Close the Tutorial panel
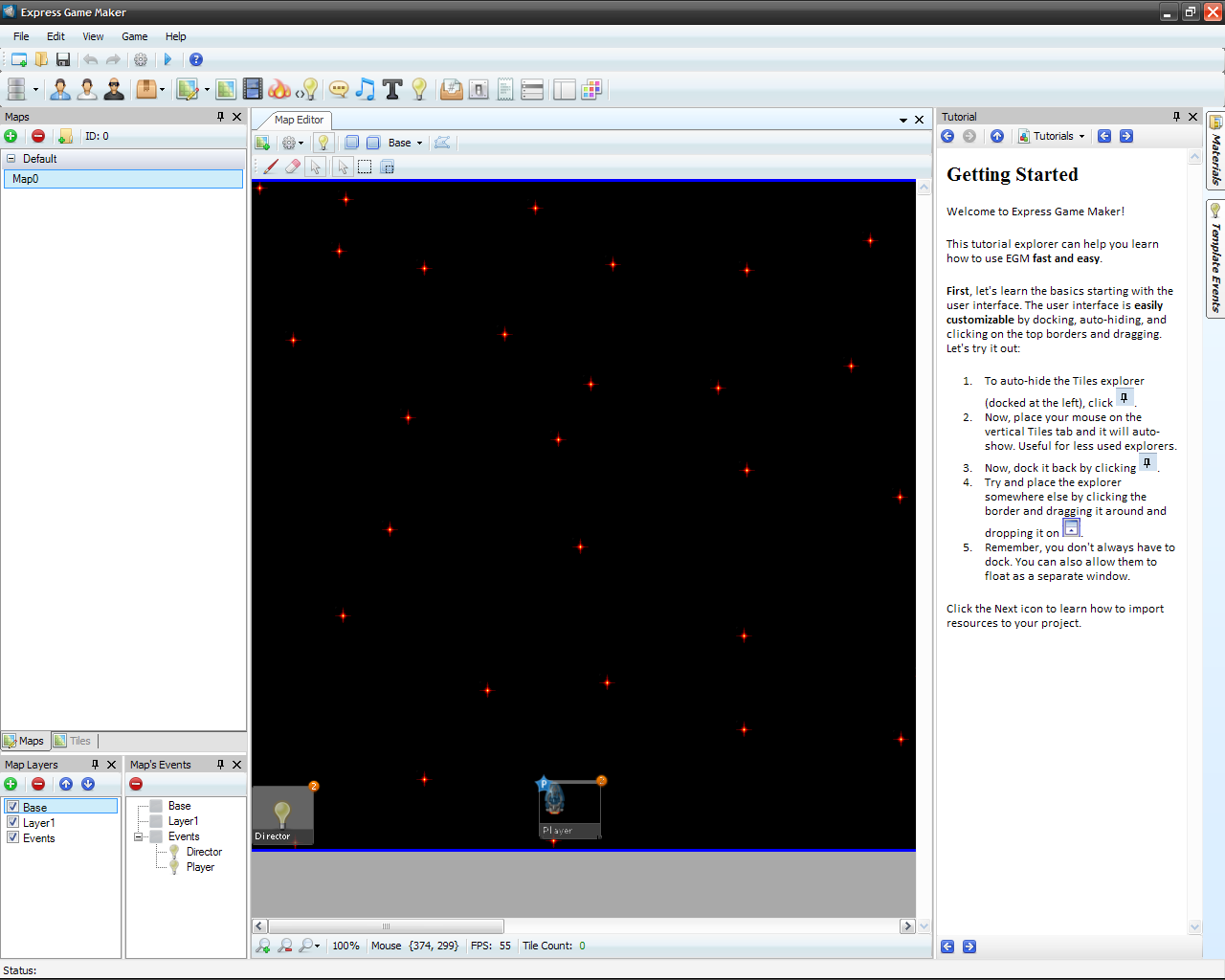This screenshot has width=1225, height=980. [1193, 117]
